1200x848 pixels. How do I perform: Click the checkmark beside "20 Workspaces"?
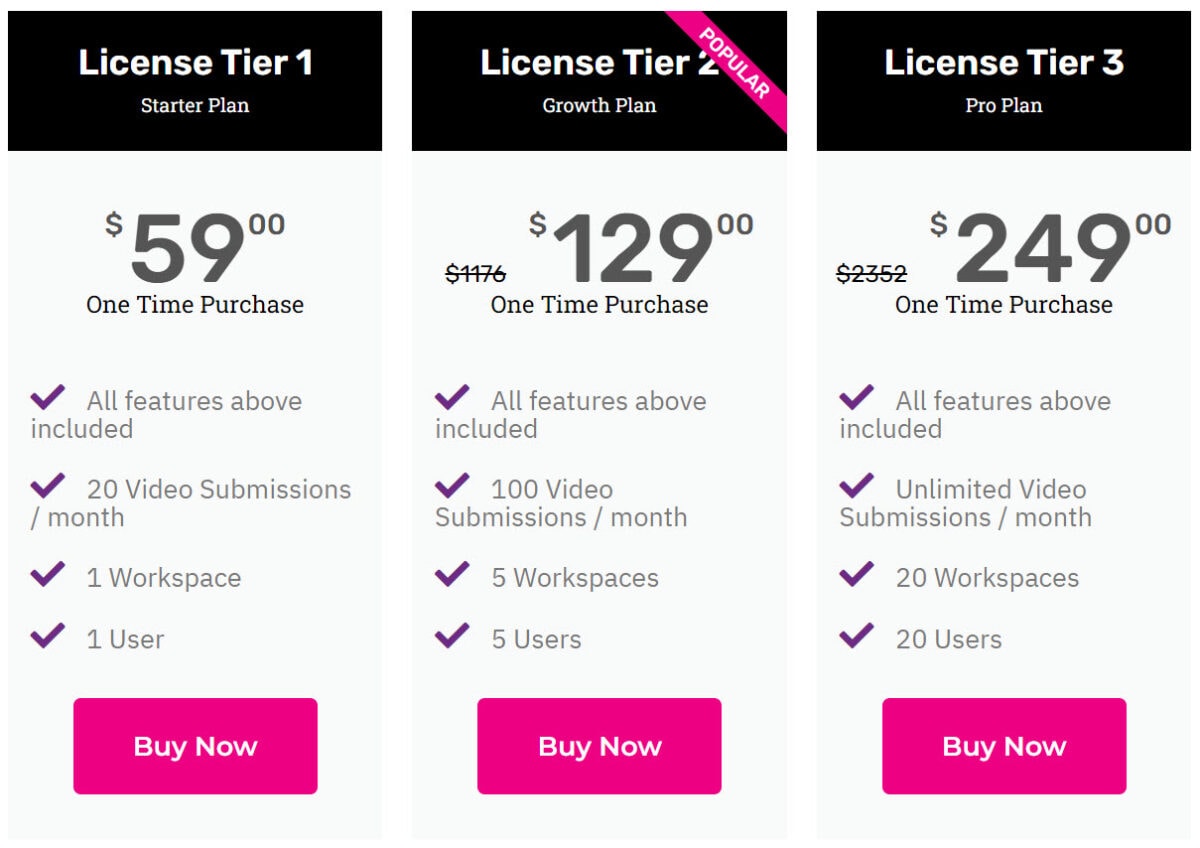(857, 577)
